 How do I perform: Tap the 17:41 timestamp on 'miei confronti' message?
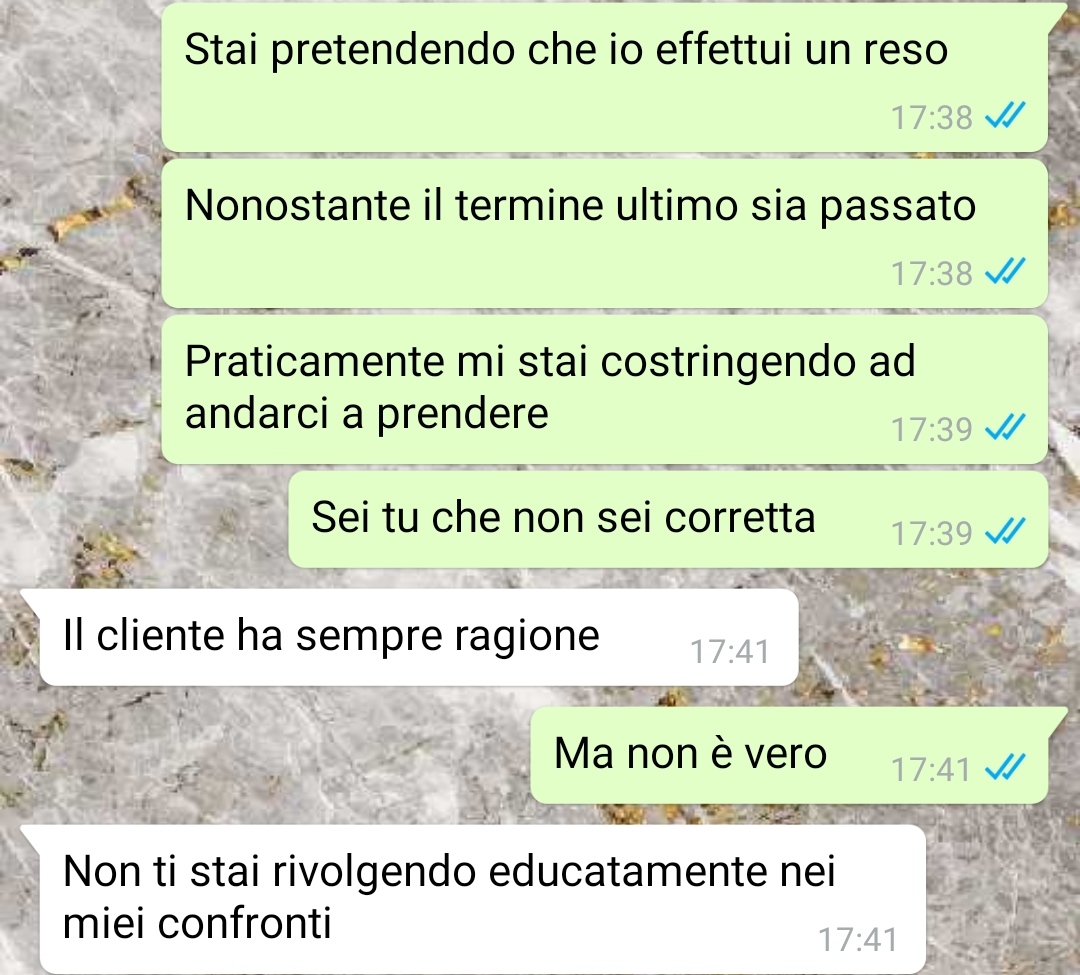click(x=858, y=940)
